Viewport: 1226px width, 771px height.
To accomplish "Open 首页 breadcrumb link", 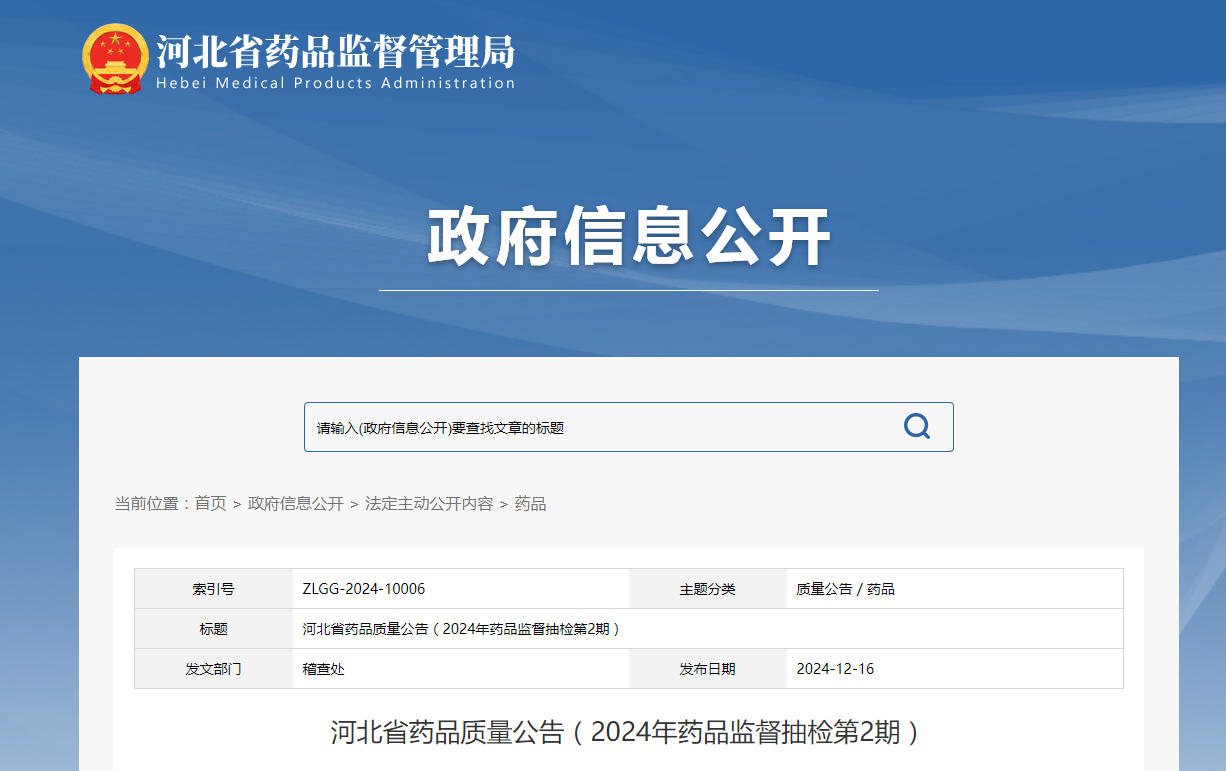I will pyautogui.click(x=211, y=504).
